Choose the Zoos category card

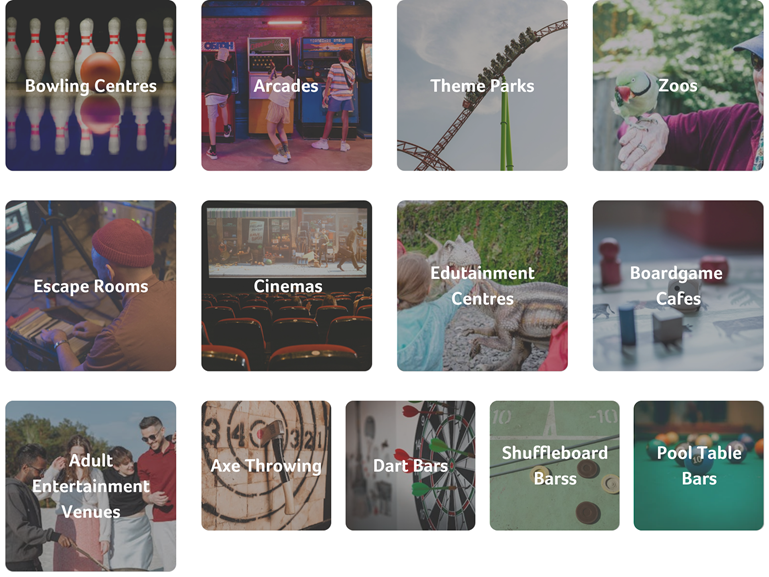[678, 85]
